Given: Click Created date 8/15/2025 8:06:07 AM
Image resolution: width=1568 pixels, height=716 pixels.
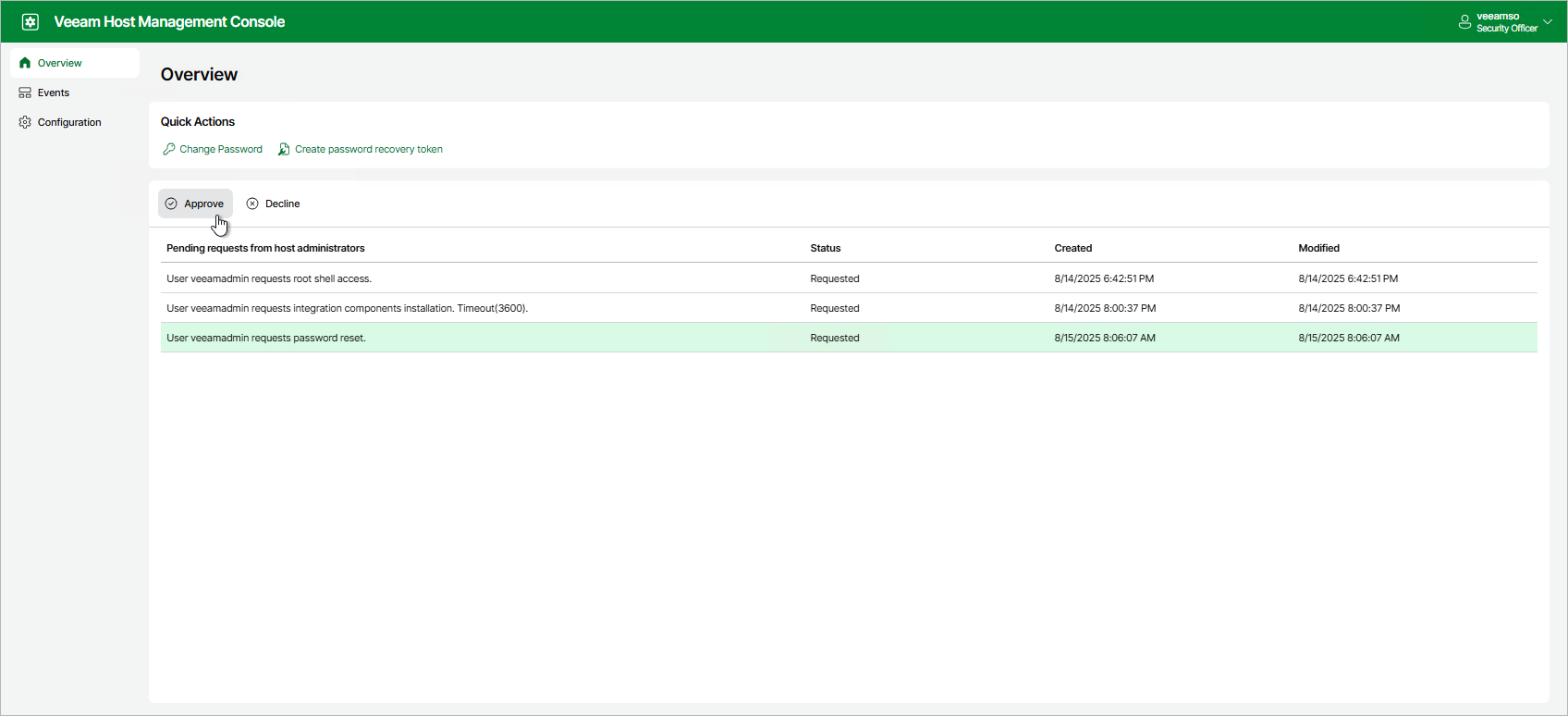Looking at the screenshot, I should tap(1105, 338).
